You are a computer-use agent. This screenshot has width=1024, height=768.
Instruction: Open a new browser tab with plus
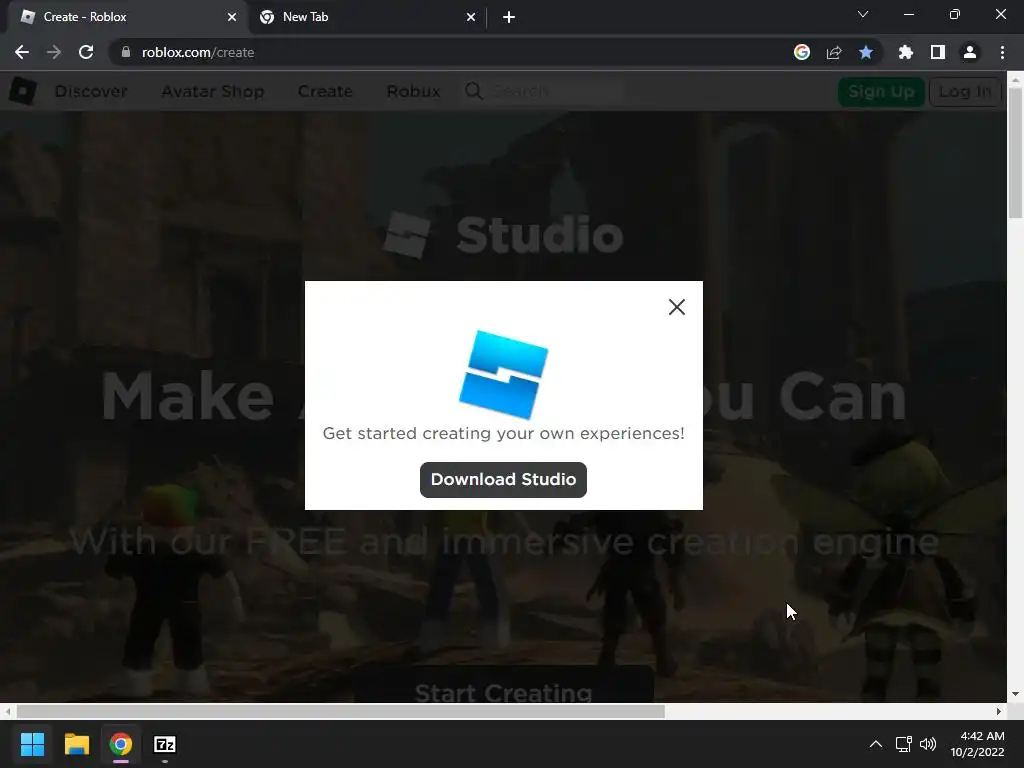tap(509, 17)
